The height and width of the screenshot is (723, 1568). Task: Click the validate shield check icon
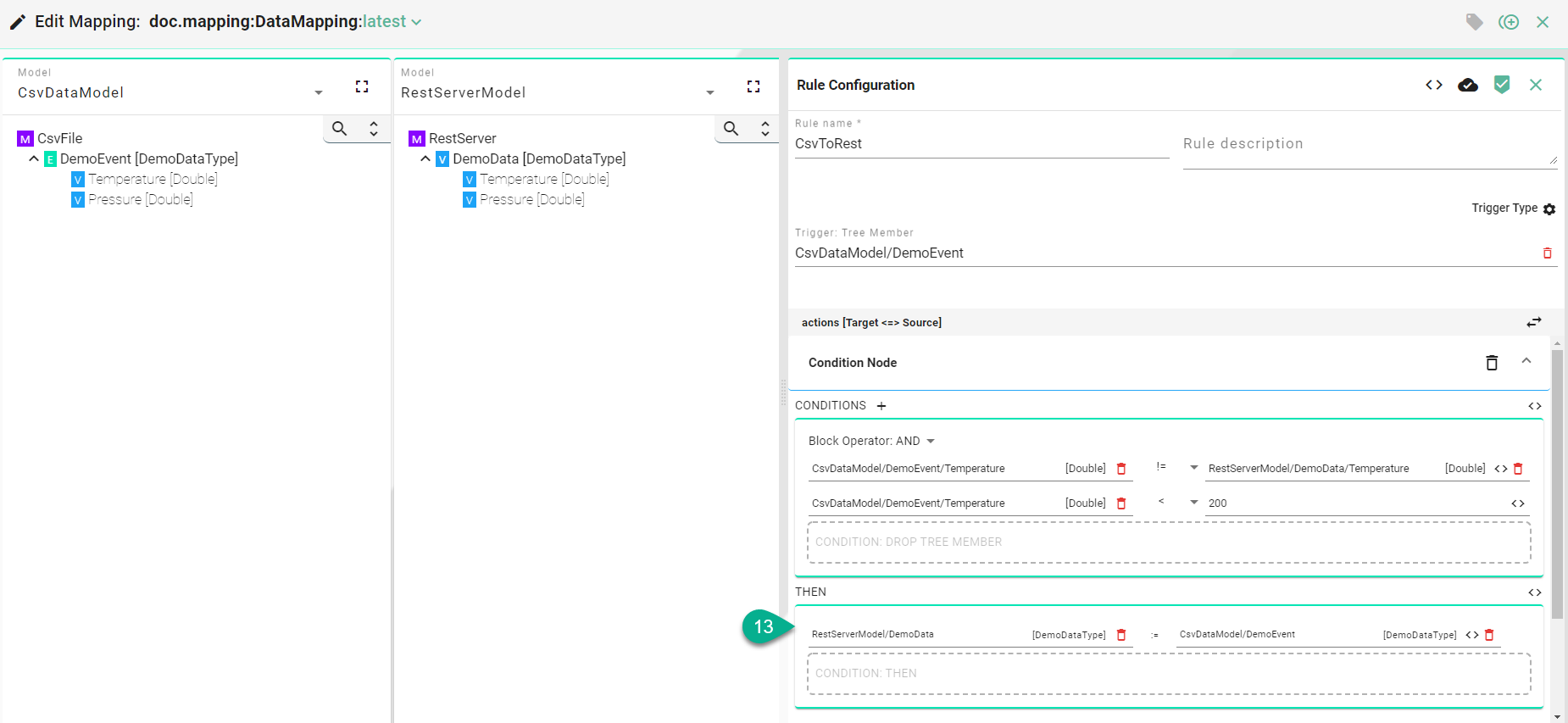pyautogui.click(x=1502, y=85)
